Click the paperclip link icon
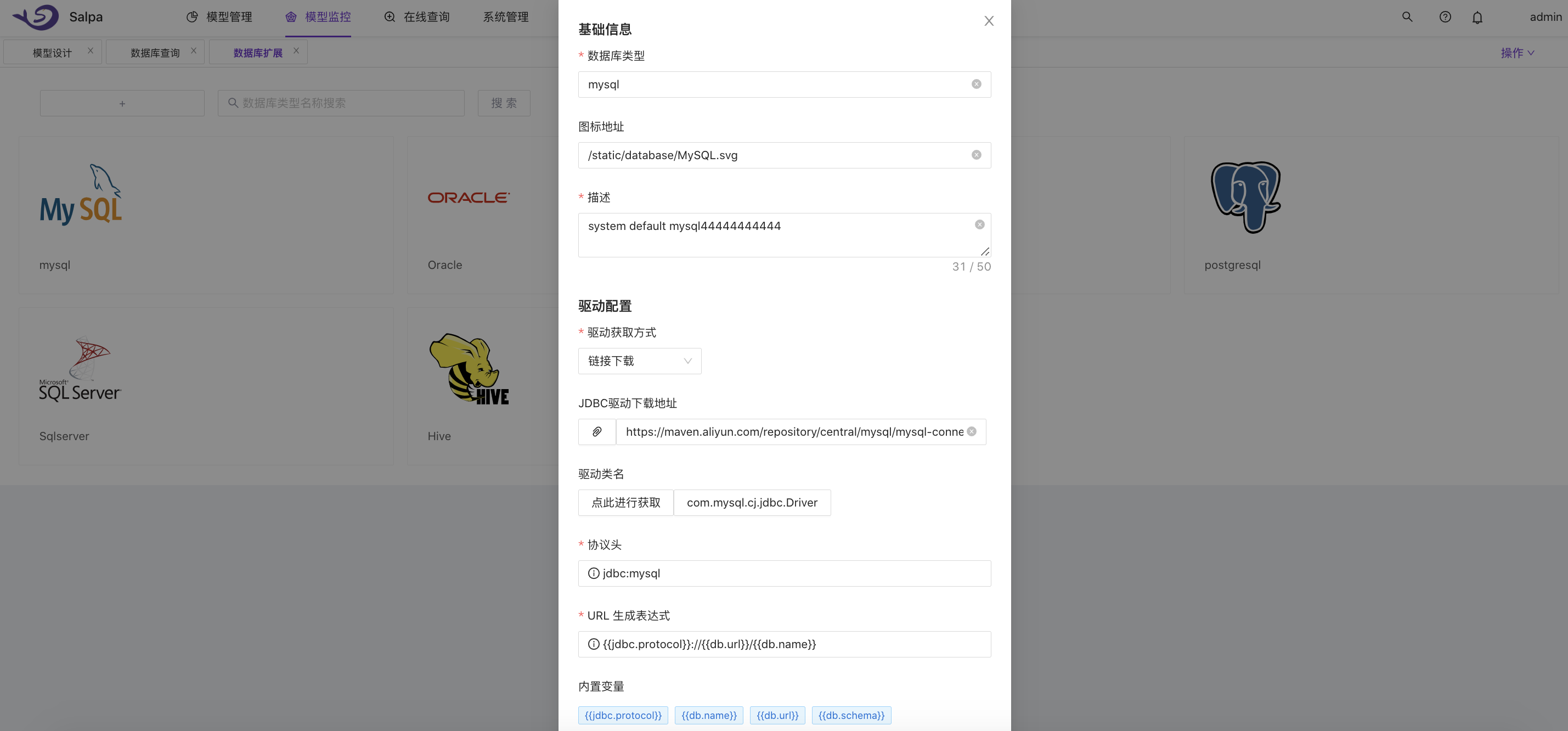 coord(596,431)
